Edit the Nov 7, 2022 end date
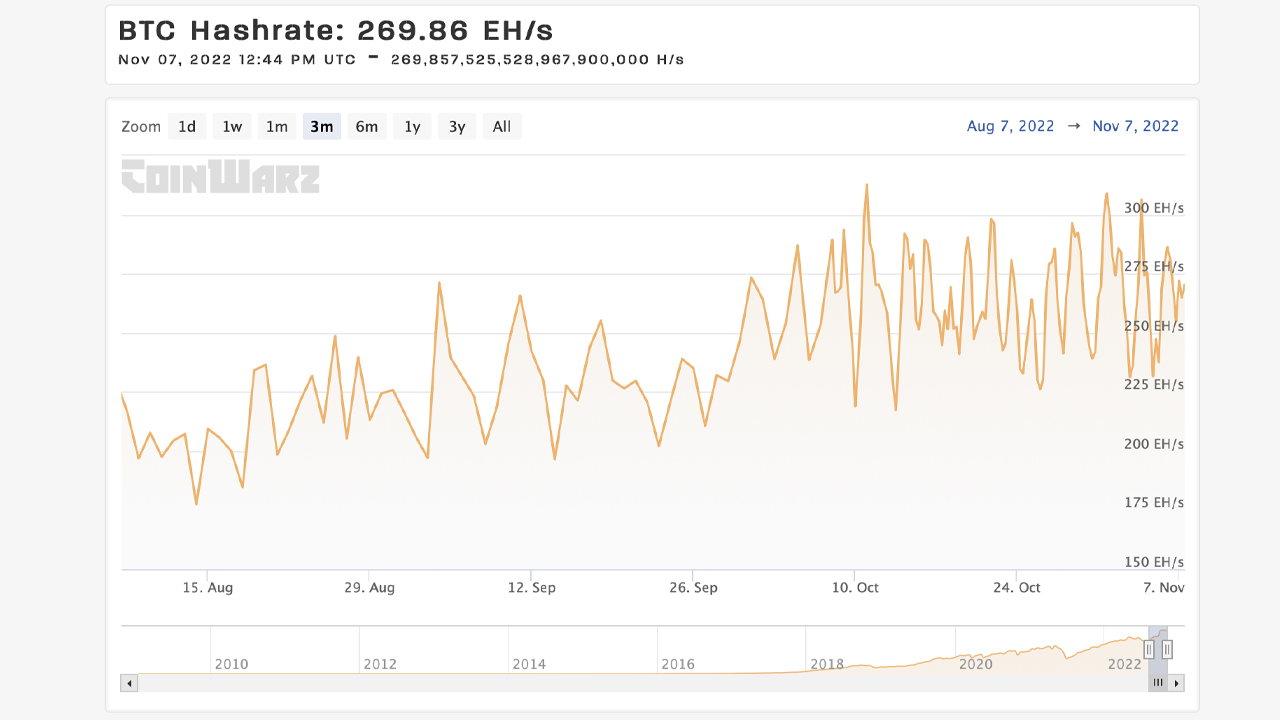Screen dimensions: 1280x720 point(1136,126)
